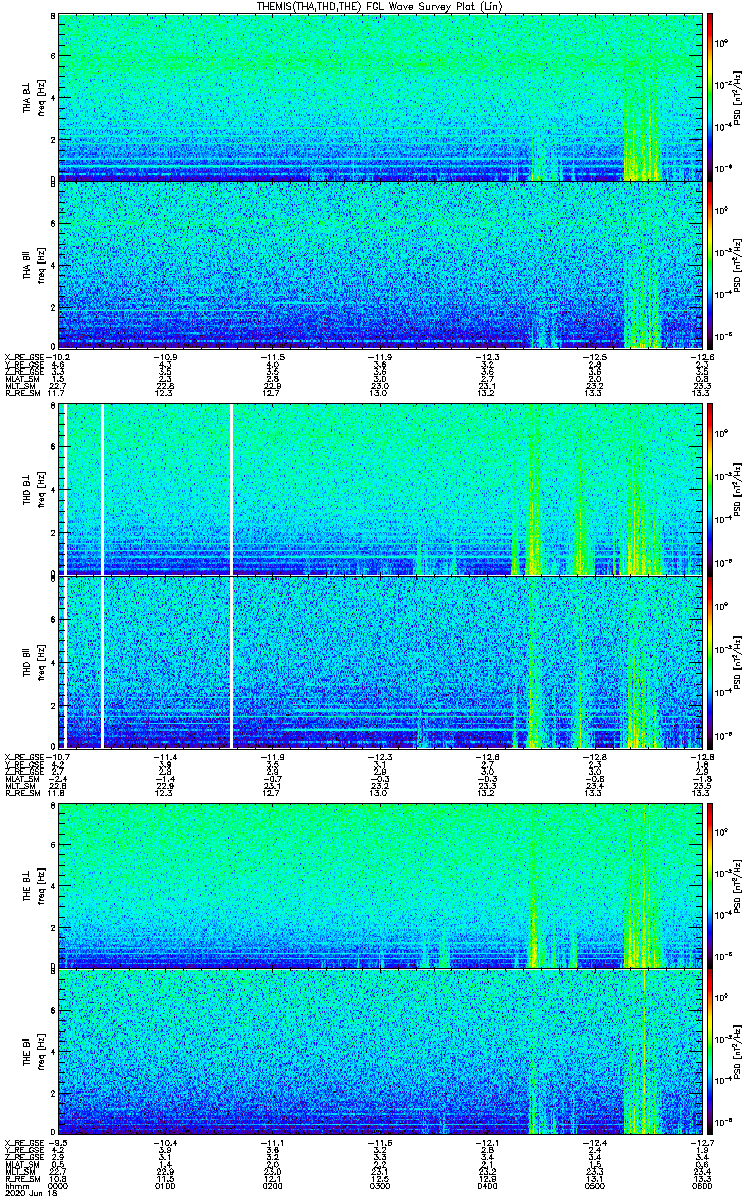Click the '0200' time tick label
The width and height of the screenshot is (750, 1200).
pos(273,1187)
